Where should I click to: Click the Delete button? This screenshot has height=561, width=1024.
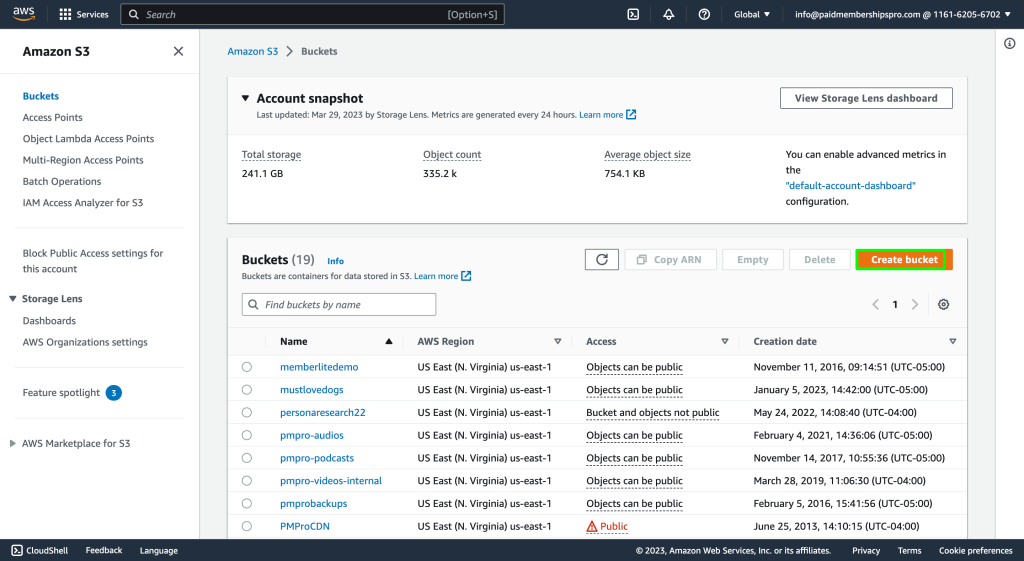(820, 259)
